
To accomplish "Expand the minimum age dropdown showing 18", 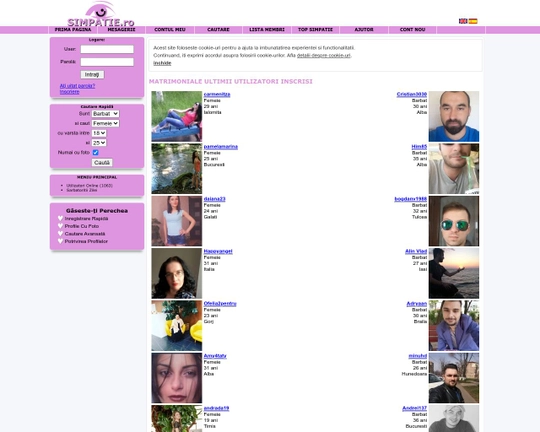I will coord(99,133).
